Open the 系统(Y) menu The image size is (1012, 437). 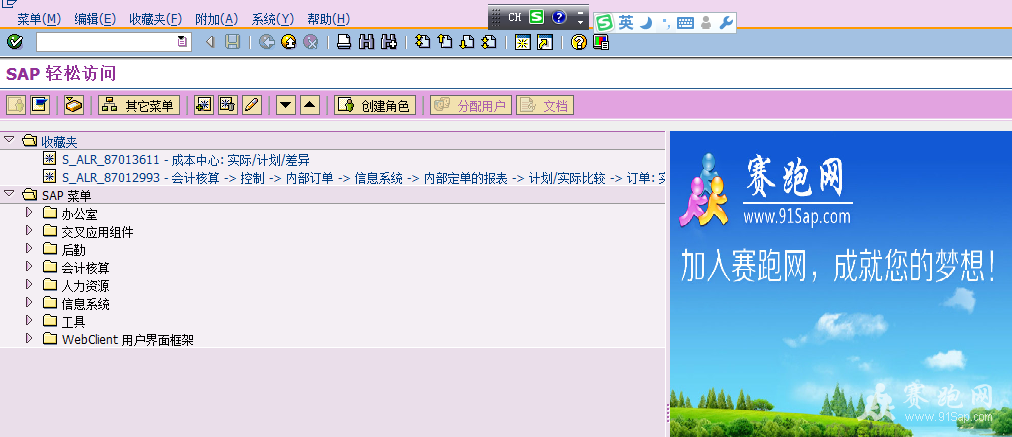[x=272, y=19]
